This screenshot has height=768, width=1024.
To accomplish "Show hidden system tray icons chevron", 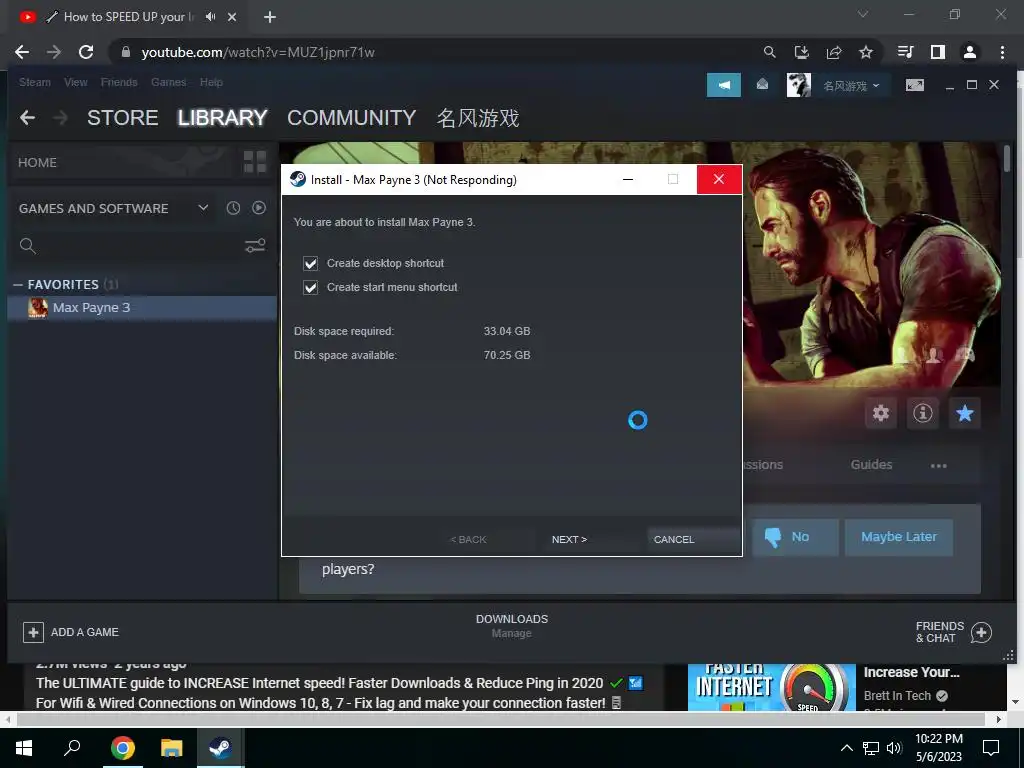I will 846,748.
